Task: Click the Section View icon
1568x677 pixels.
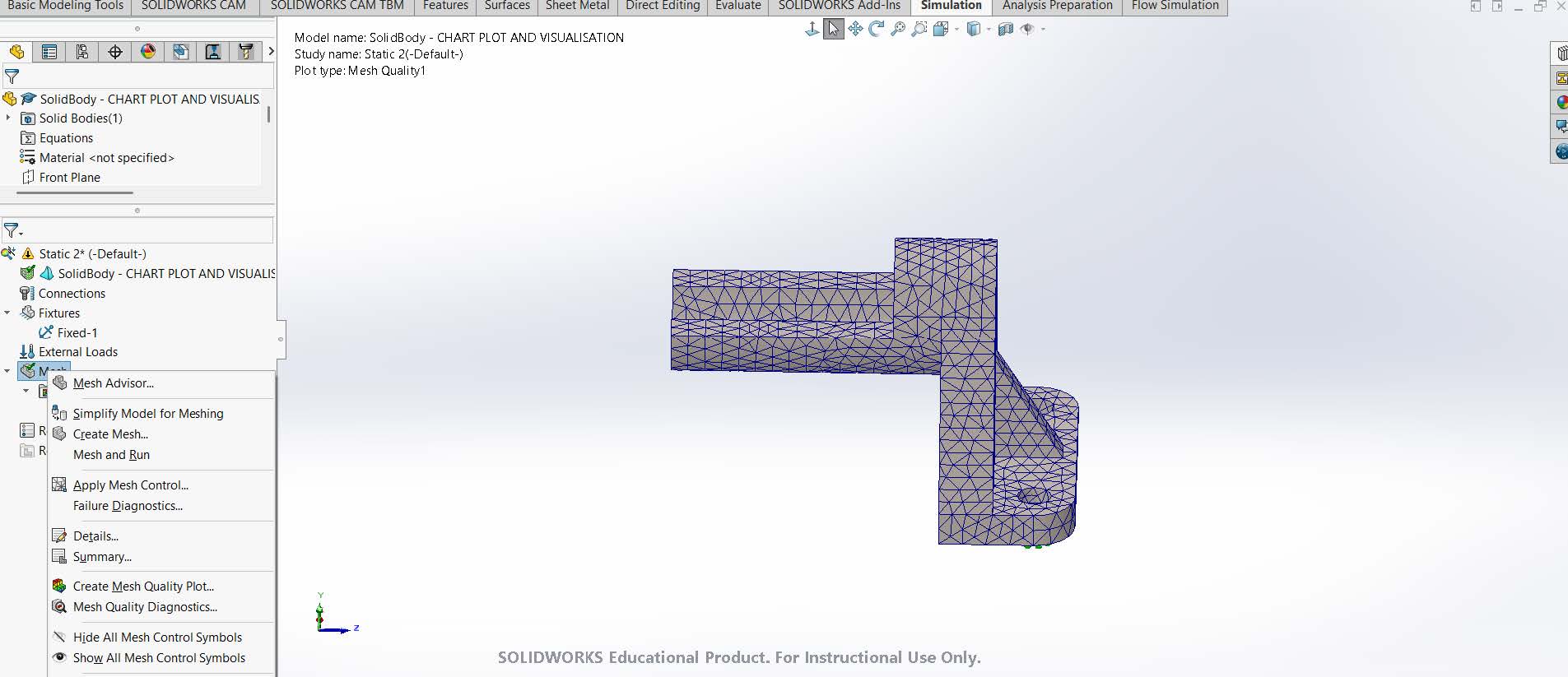Action: (x=1005, y=30)
